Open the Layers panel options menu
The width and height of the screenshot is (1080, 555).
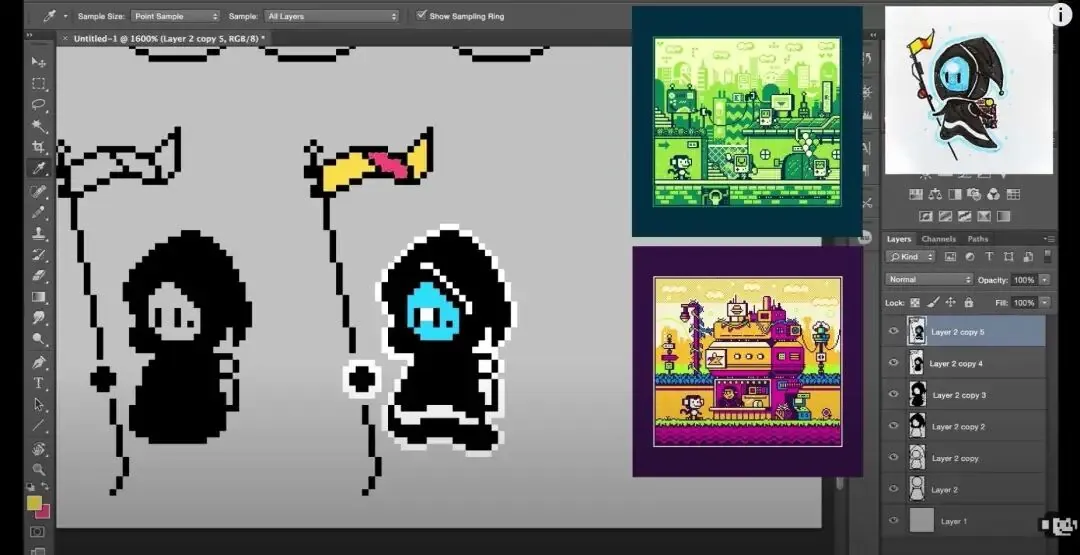(1049, 239)
